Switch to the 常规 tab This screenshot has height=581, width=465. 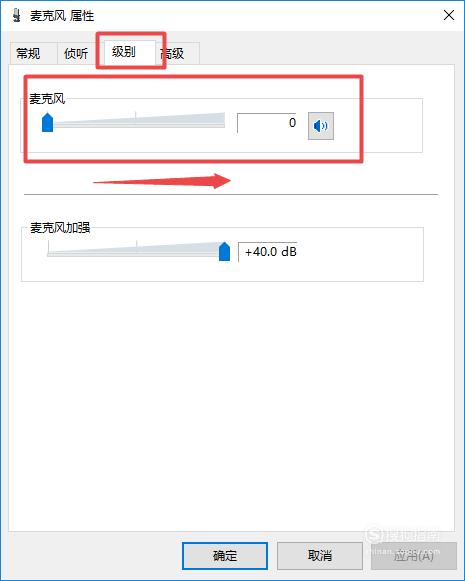click(29, 54)
